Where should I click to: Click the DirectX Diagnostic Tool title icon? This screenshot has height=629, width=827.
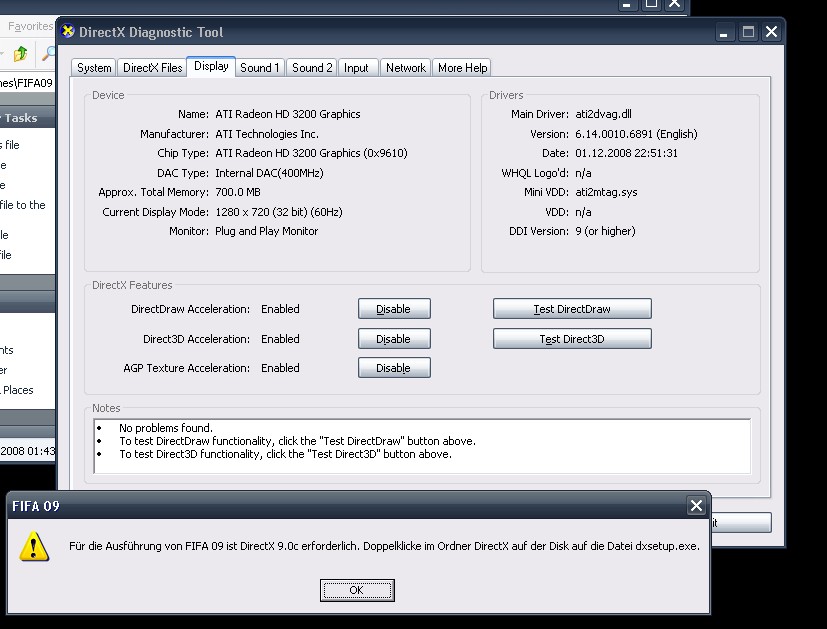(68, 31)
